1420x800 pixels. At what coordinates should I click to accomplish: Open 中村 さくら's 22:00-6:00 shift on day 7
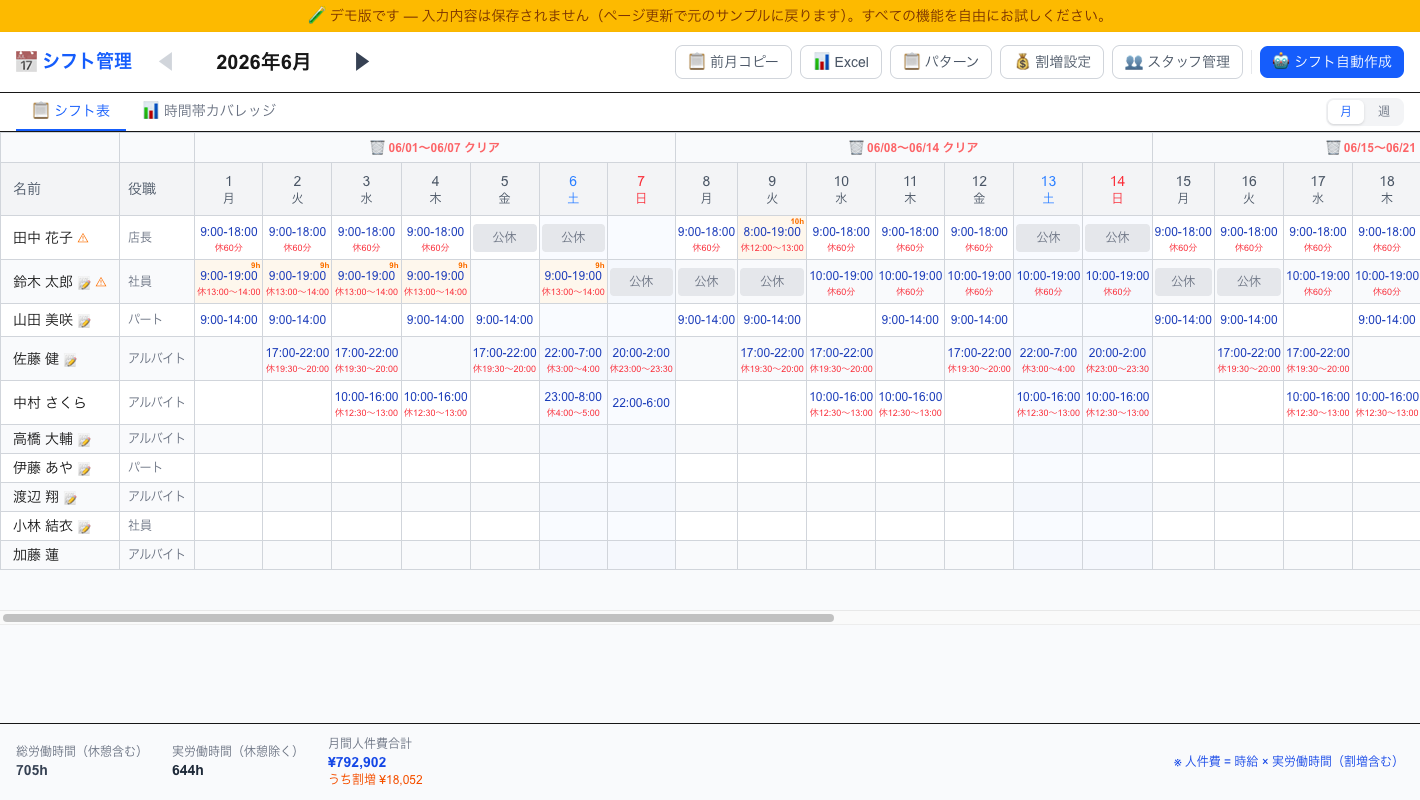[x=641, y=403]
